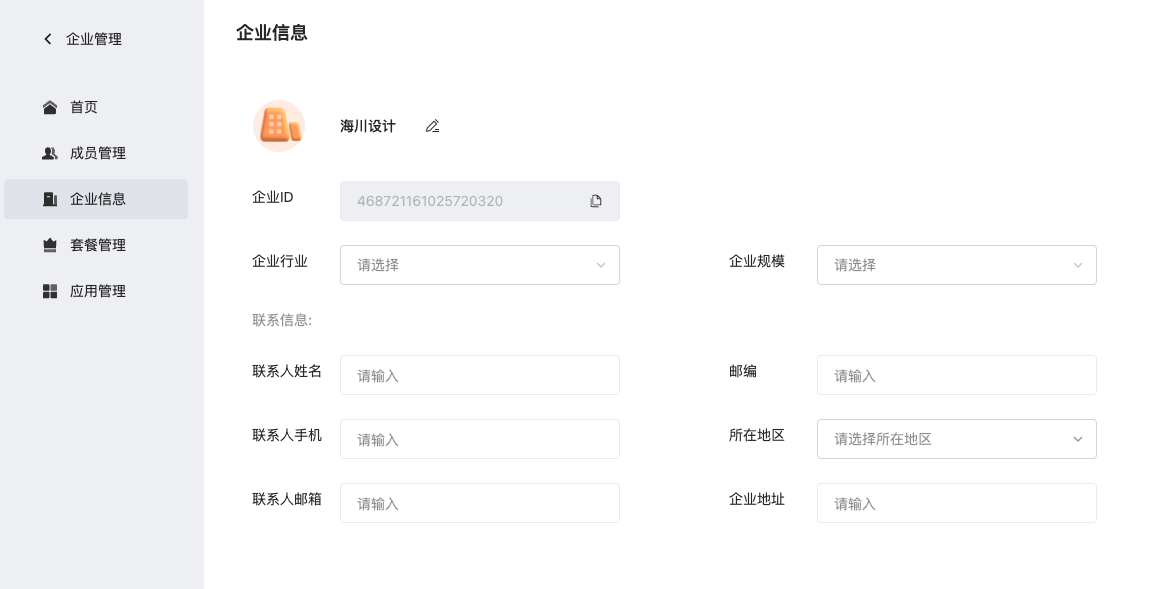
Task: Click the 首页 home icon in sidebar
Action: [50, 107]
